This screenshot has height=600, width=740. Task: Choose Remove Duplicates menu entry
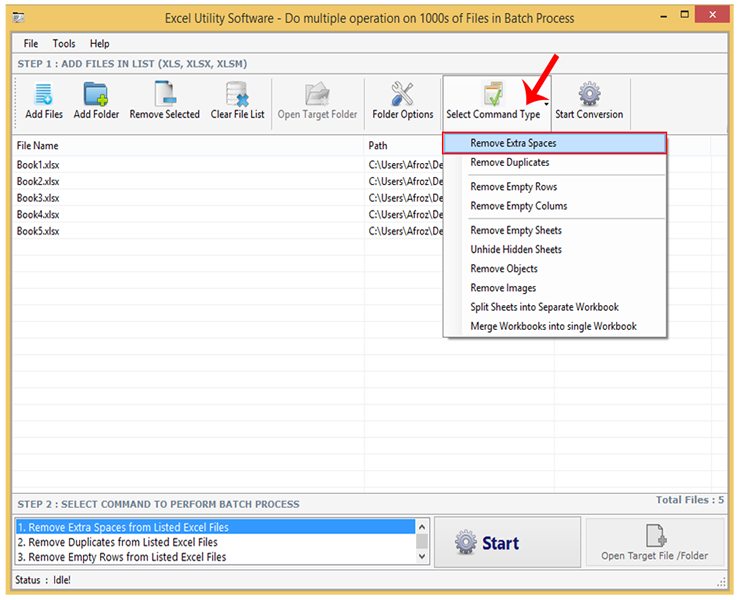pos(555,162)
